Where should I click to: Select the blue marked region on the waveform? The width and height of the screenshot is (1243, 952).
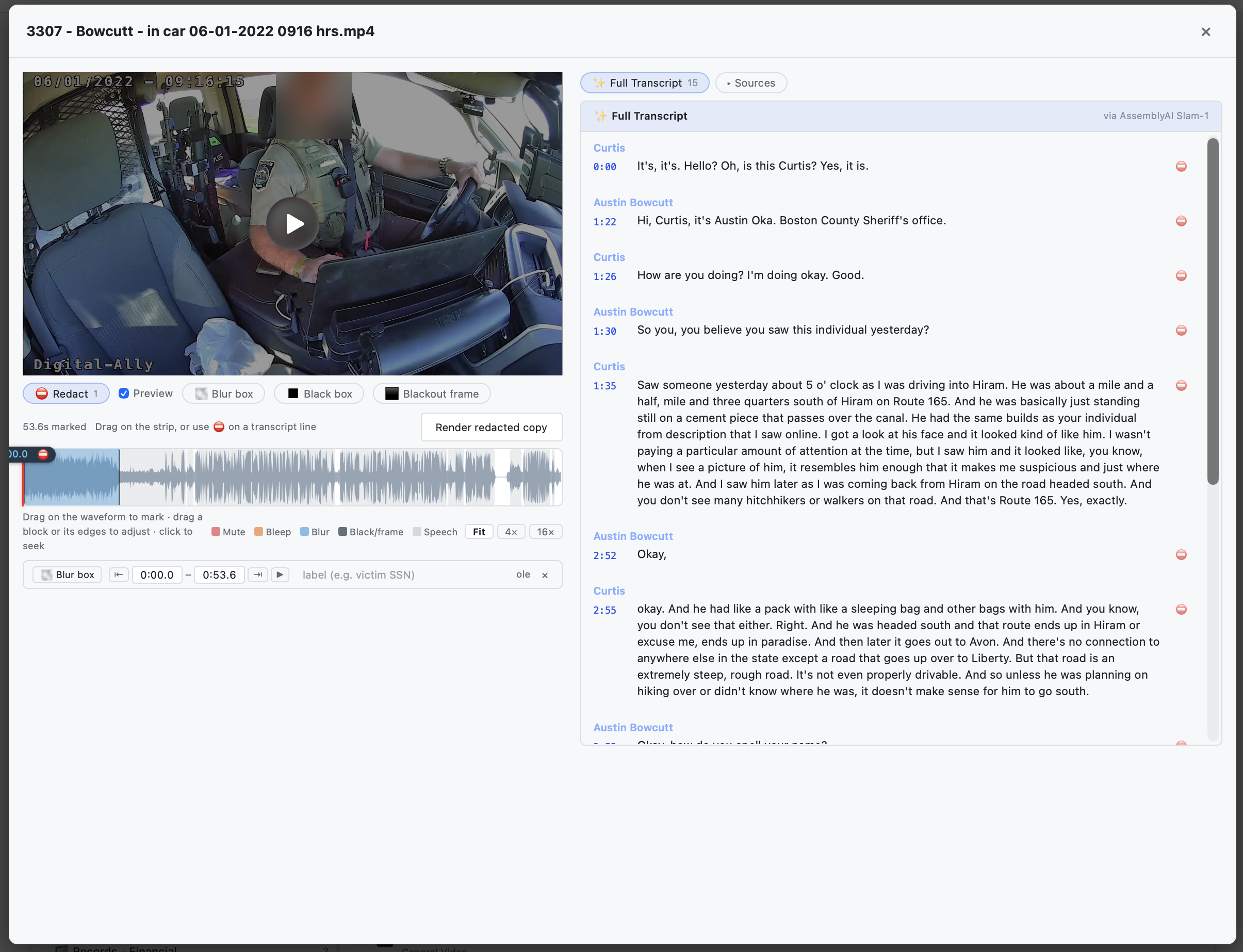71,477
